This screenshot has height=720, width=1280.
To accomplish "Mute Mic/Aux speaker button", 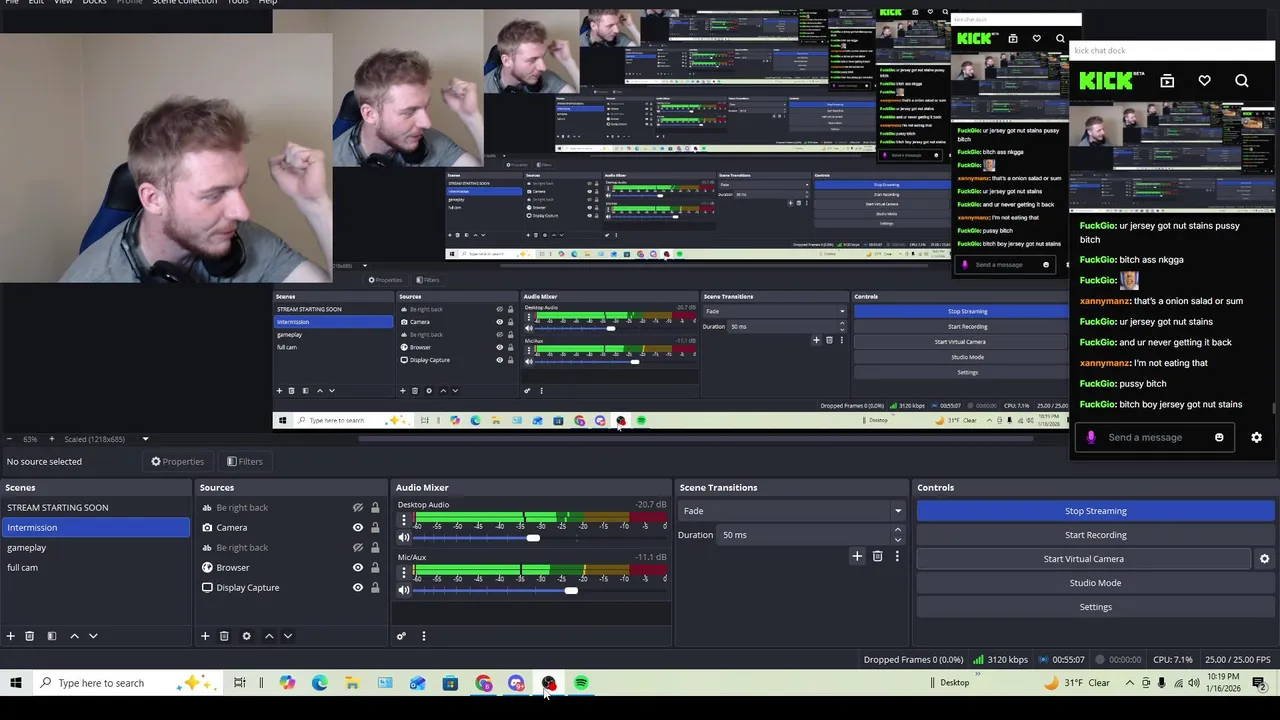I will tap(404, 590).
